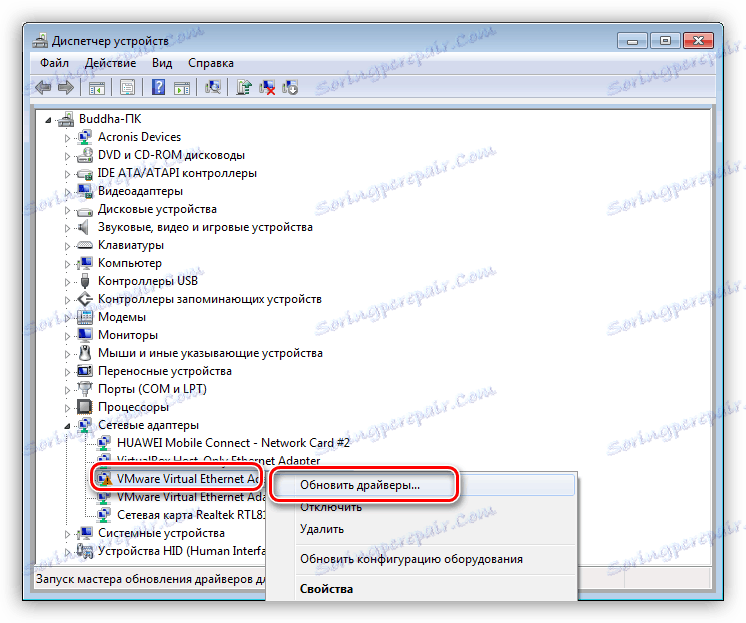Select the Acronis Devices icon
Image resolution: width=746 pixels, height=623 pixels.
point(85,137)
